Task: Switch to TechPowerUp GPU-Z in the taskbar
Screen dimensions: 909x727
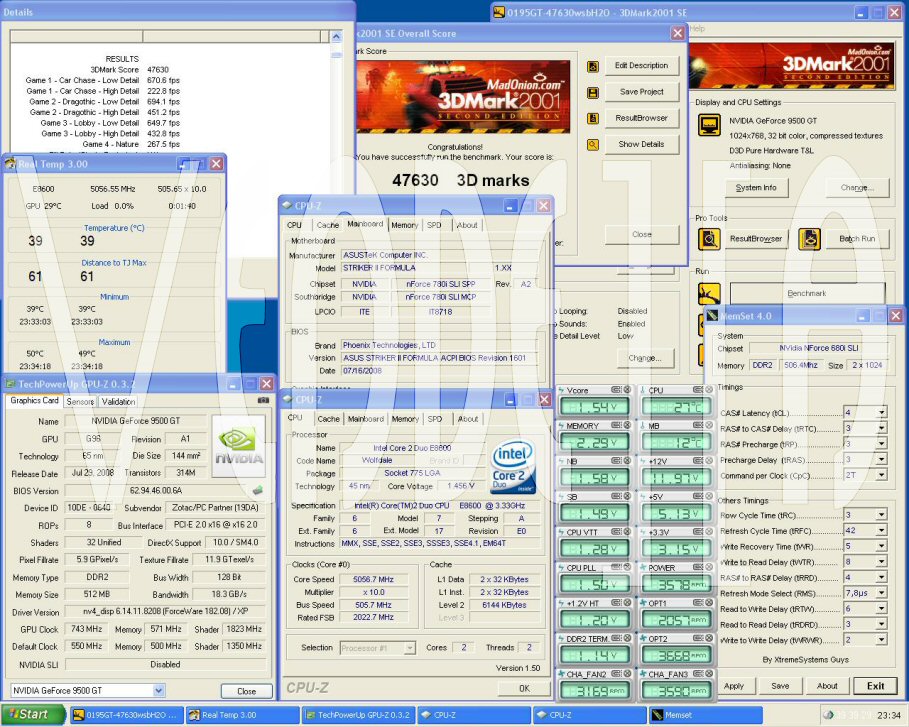Action: 358,715
